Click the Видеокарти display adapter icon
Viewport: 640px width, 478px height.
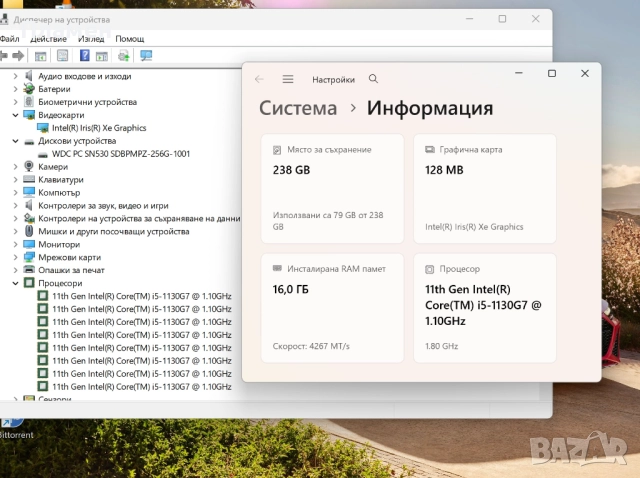click(29, 115)
